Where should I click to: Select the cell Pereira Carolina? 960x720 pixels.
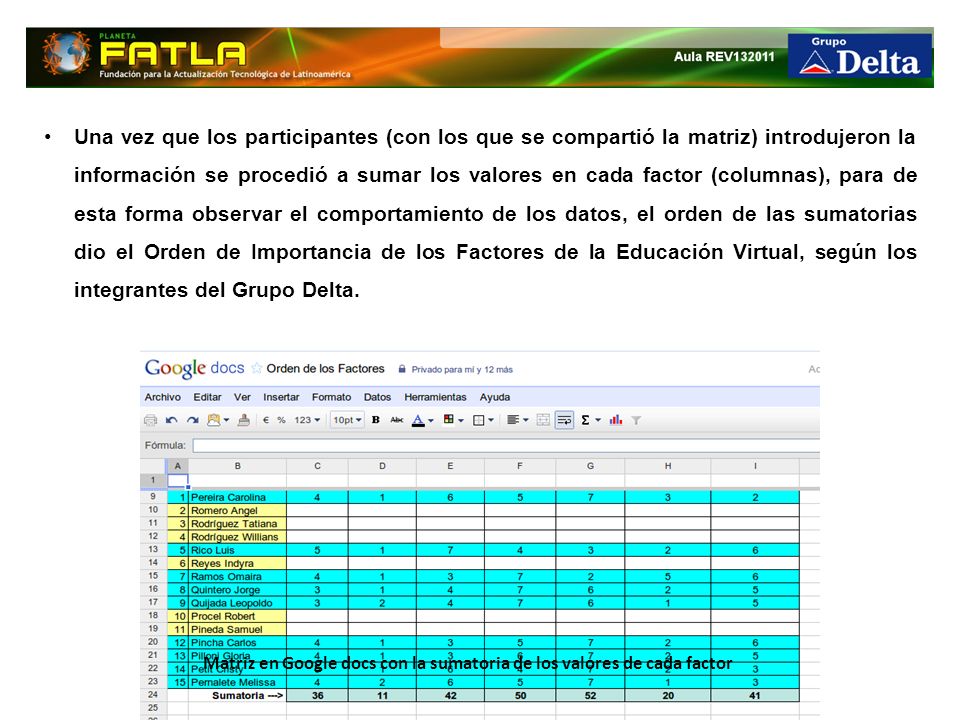(x=238, y=497)
